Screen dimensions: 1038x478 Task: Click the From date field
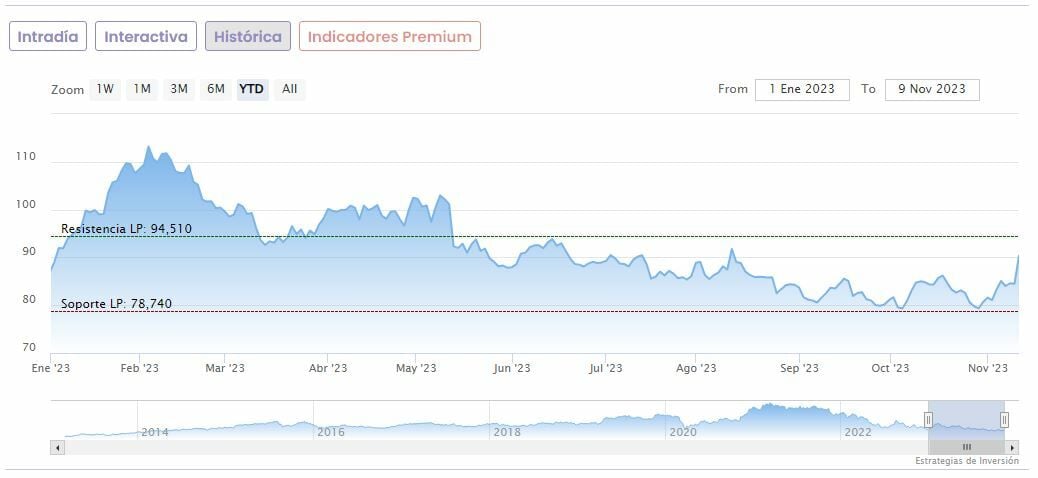(802, 89)
